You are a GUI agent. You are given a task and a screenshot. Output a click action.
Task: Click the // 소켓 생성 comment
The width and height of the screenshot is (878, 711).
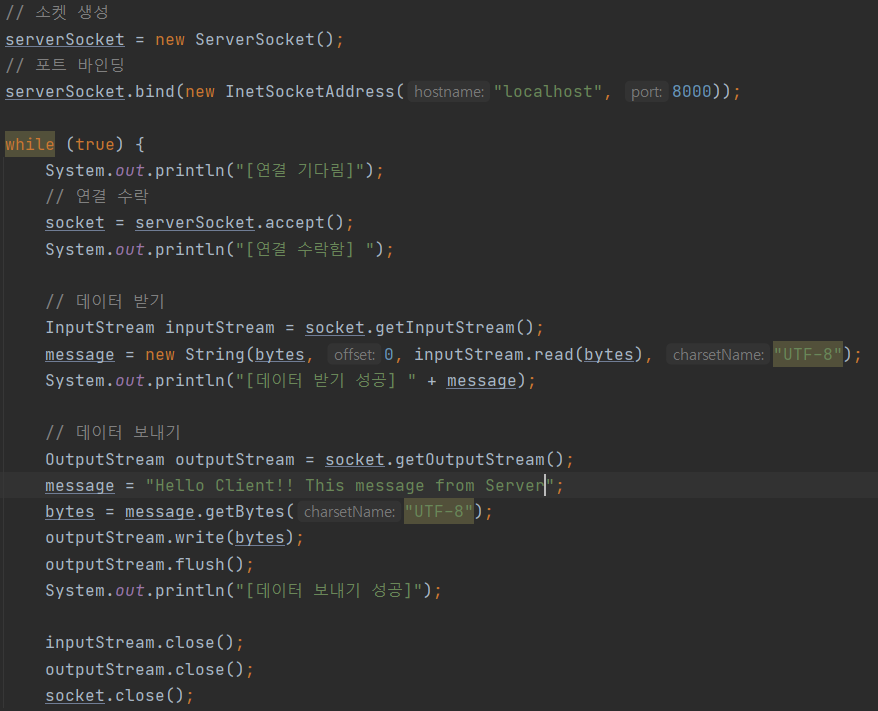coord(57,12)
